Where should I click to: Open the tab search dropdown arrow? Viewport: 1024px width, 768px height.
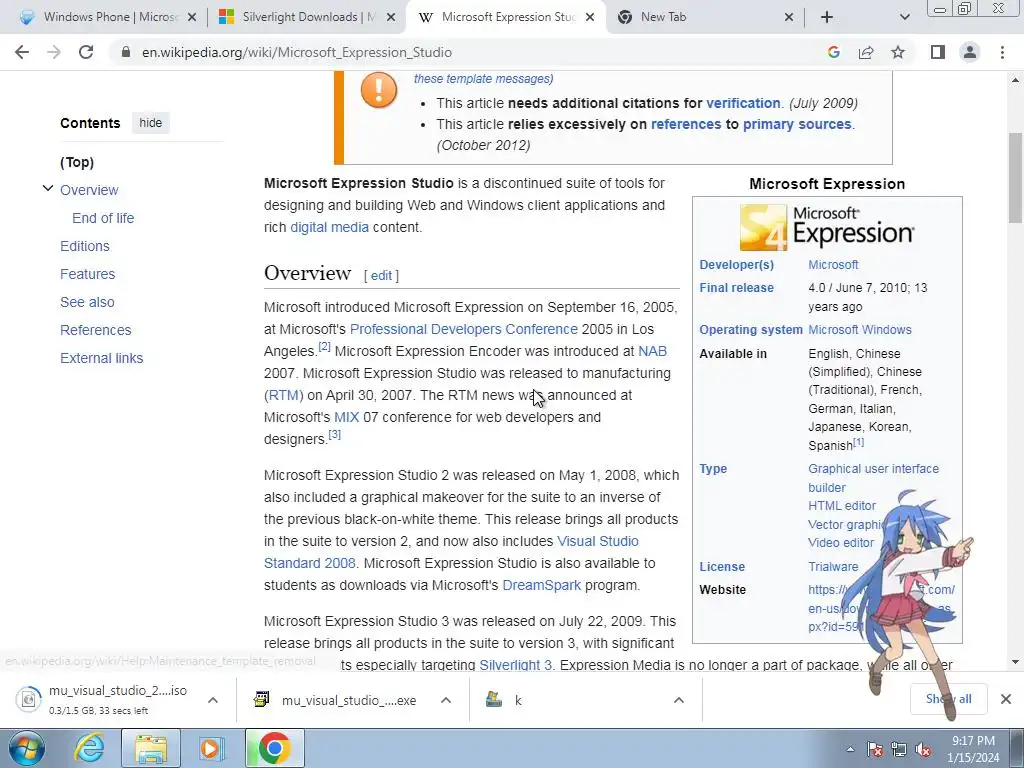click(x=904, y=17)
